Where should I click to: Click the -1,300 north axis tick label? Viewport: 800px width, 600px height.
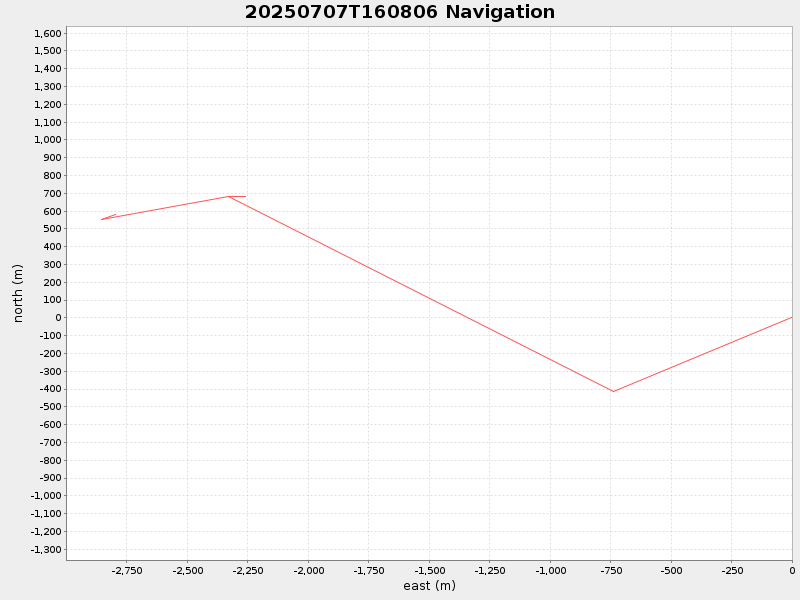[x=46, y=549]
